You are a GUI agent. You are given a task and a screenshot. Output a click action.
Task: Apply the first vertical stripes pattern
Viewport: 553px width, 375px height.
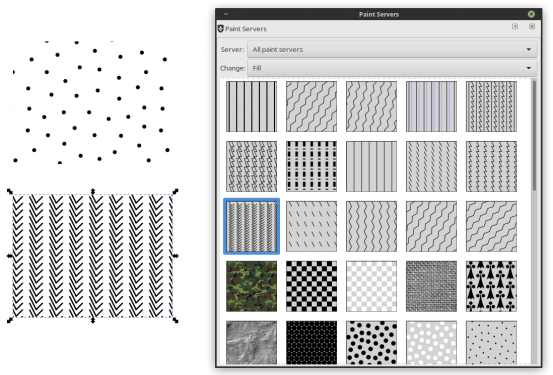click(251, 107)
